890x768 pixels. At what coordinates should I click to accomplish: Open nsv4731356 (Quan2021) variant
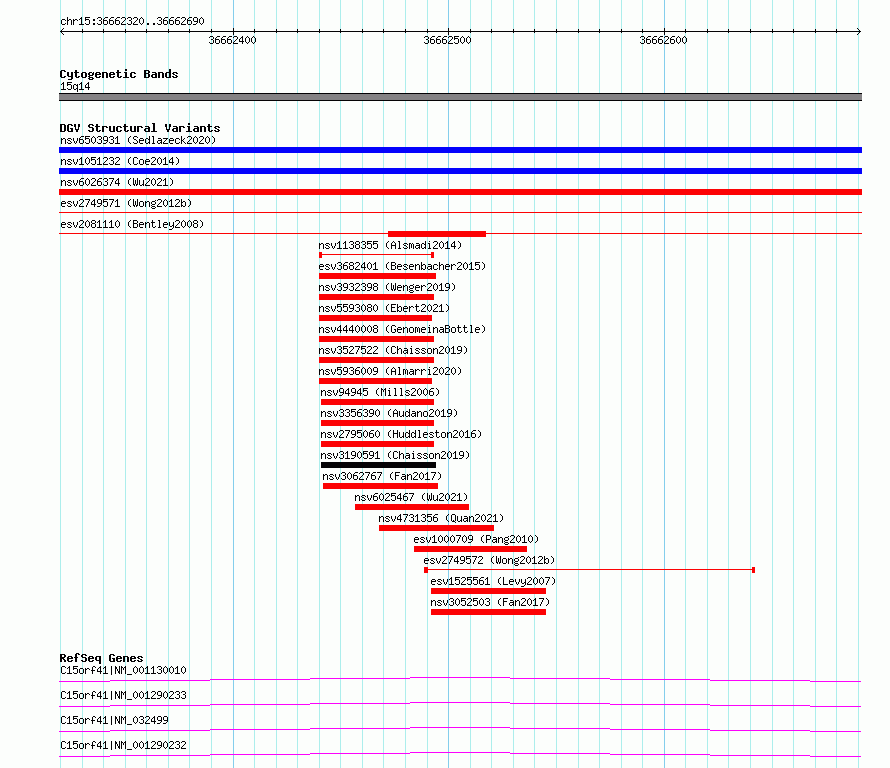[441, 518]
